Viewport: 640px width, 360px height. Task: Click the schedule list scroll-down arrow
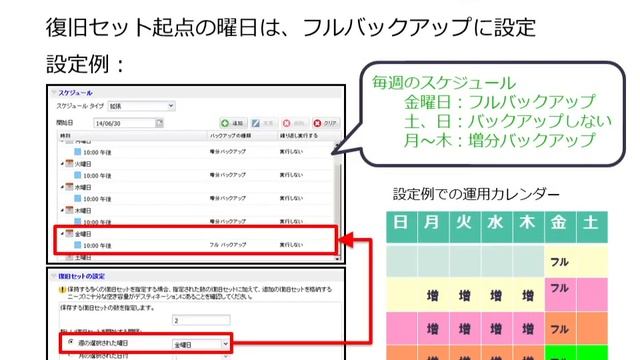tap(338, 258)
